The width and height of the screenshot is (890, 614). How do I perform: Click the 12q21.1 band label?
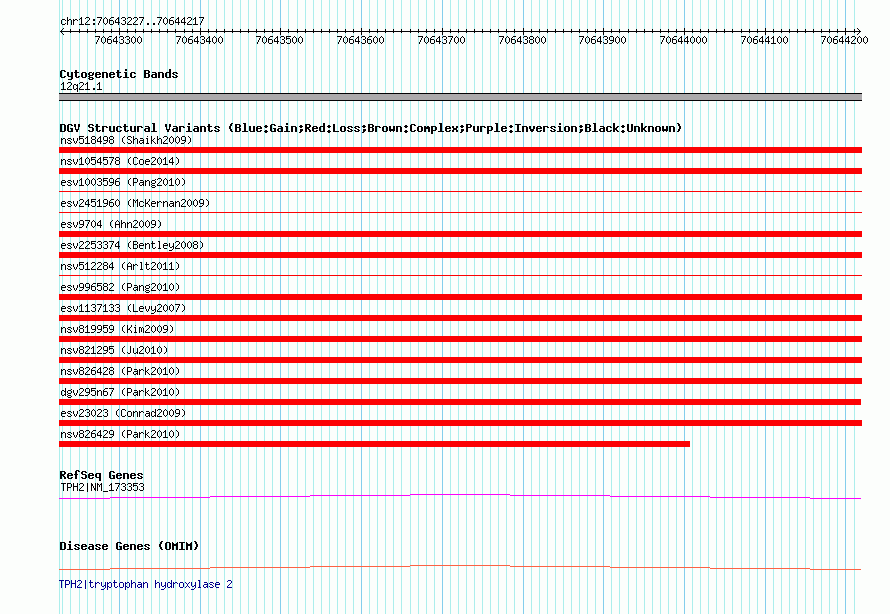(81, 87)
